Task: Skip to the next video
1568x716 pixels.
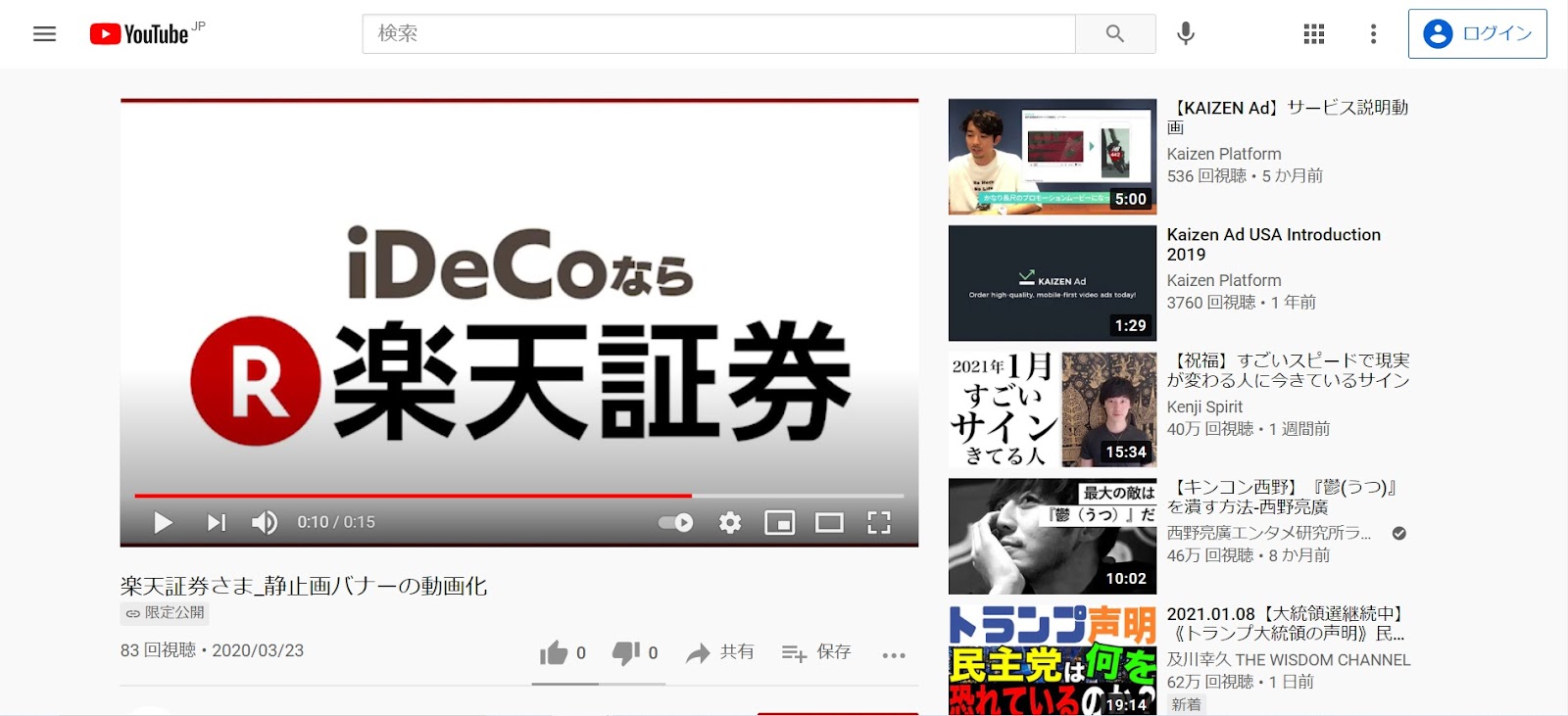Action: tap(217, 522)
